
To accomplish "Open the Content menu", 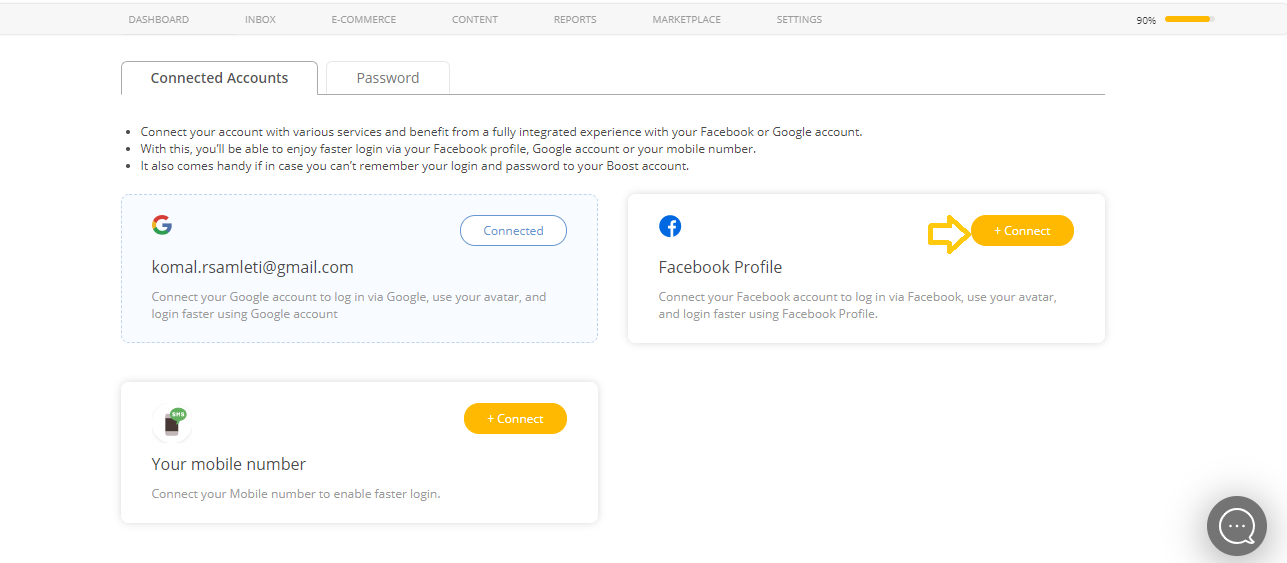I will click(x=475, y=20).
